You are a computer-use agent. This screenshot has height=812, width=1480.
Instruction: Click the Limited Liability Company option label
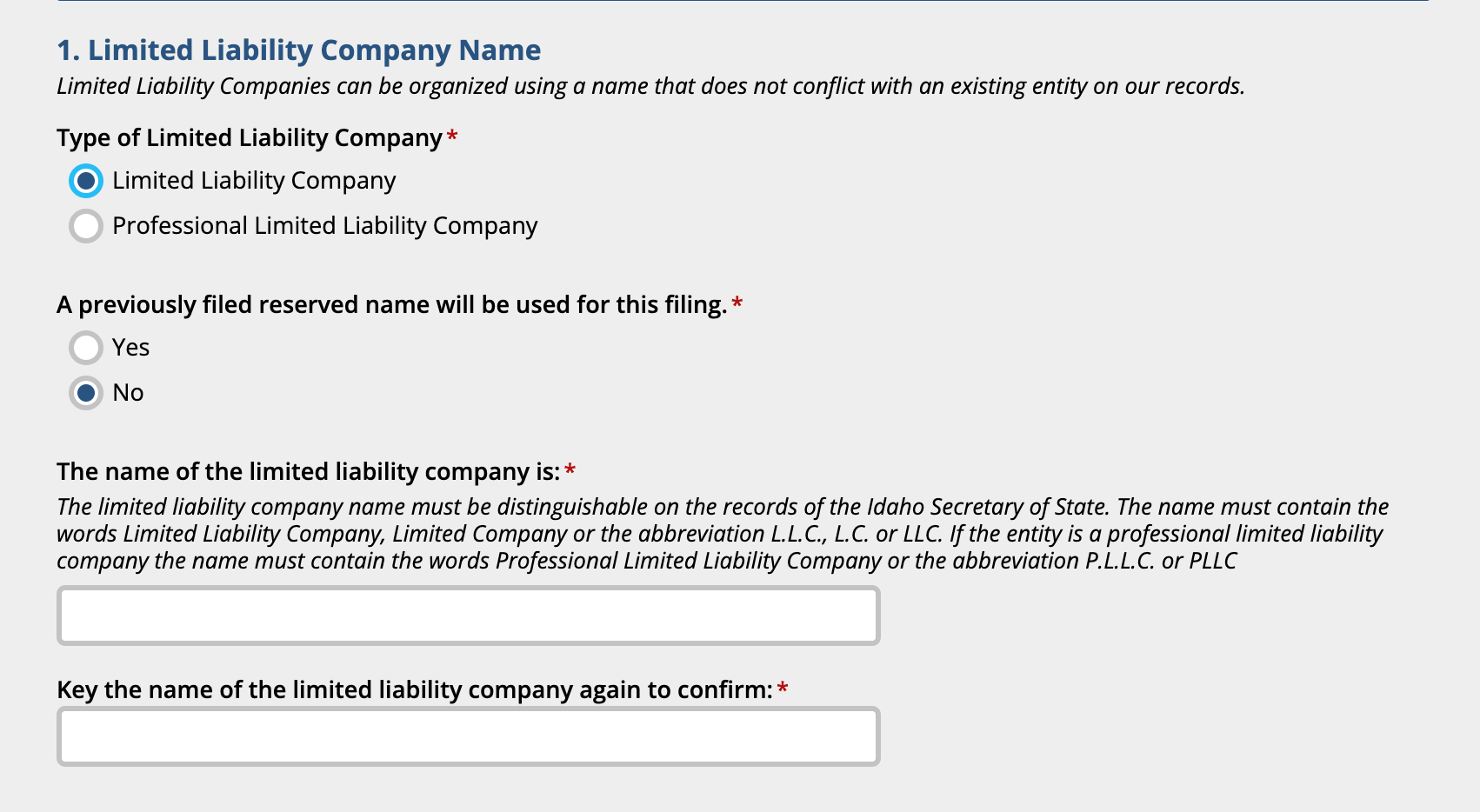click(x=252, y=181)
